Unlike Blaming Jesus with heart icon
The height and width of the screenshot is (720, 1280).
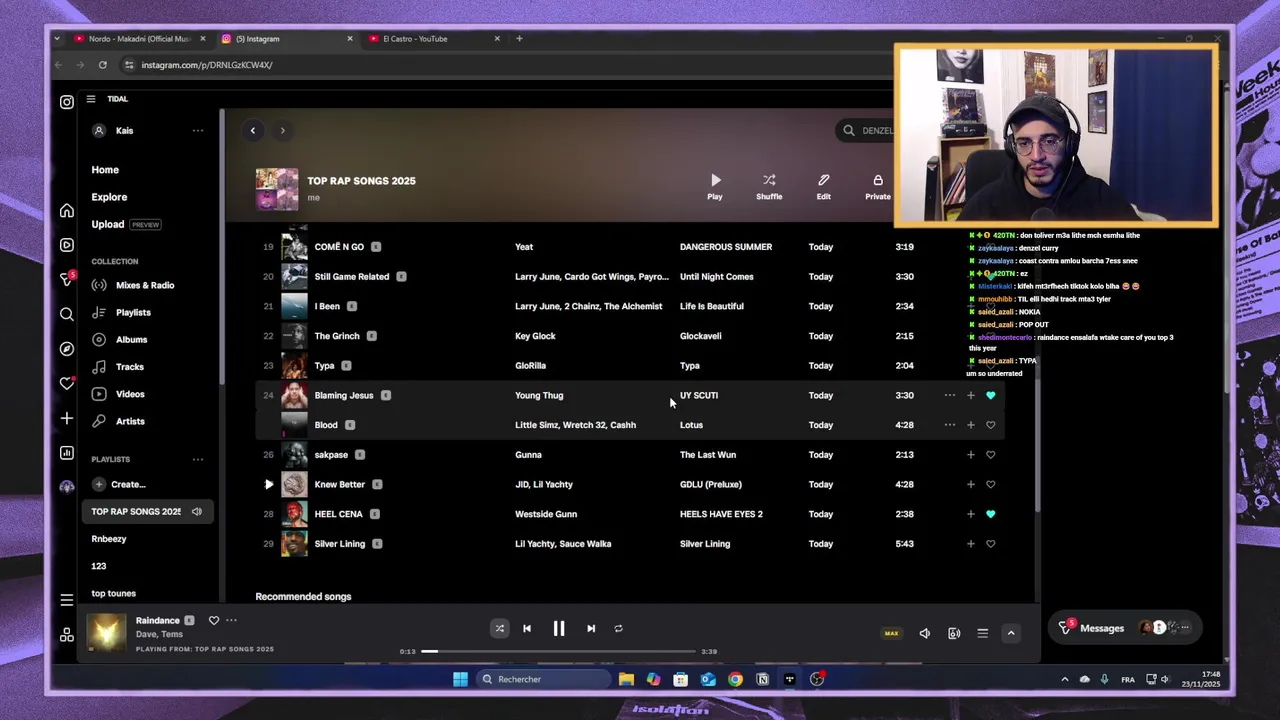click(x=990, y=395)
